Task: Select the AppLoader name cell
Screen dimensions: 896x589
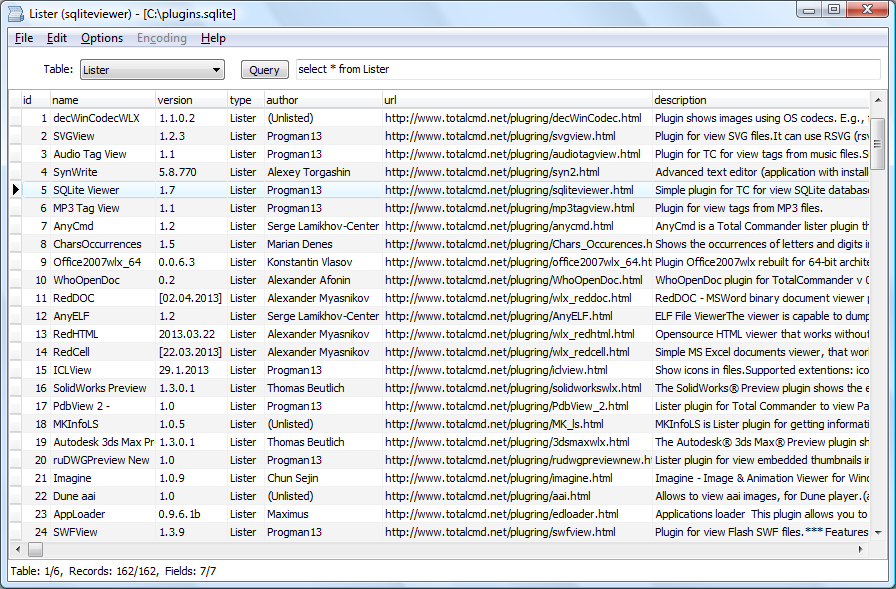Action: coord(102,514)
